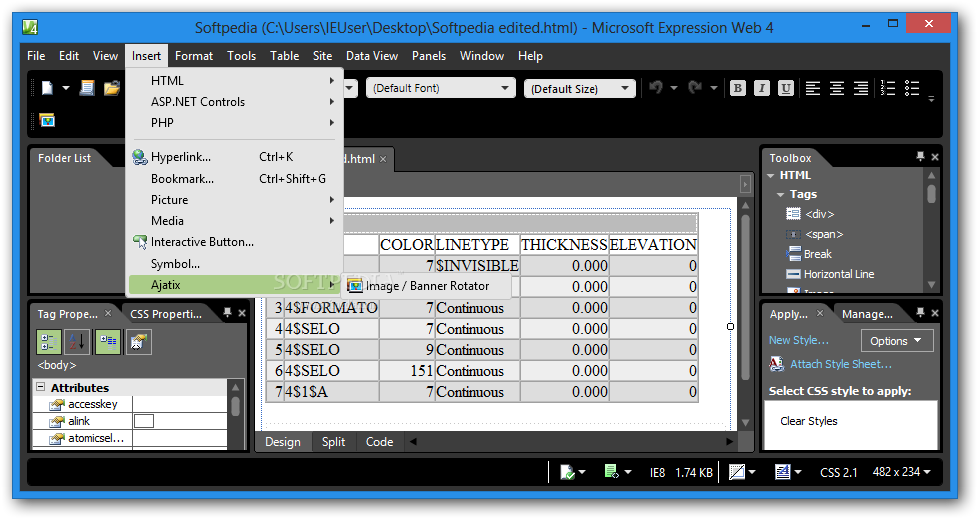978x519 pixels.
Task: Click the span tag icon in Toolbox
Action: point(793,235)
